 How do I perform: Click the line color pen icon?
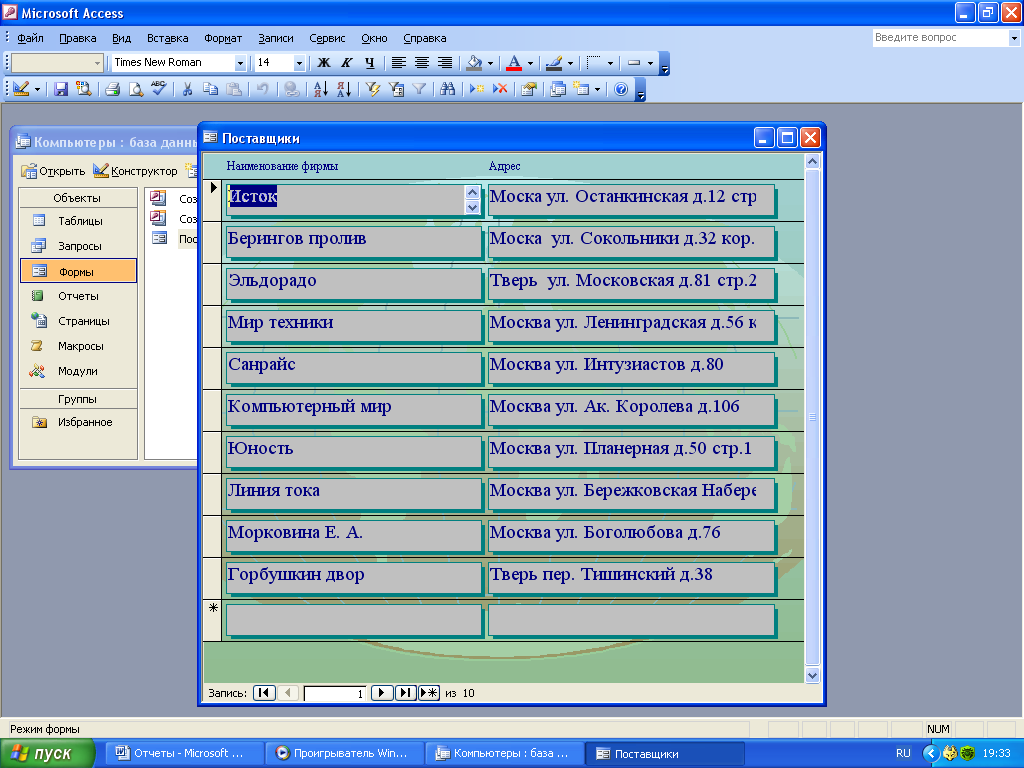(x=554, y=63)
